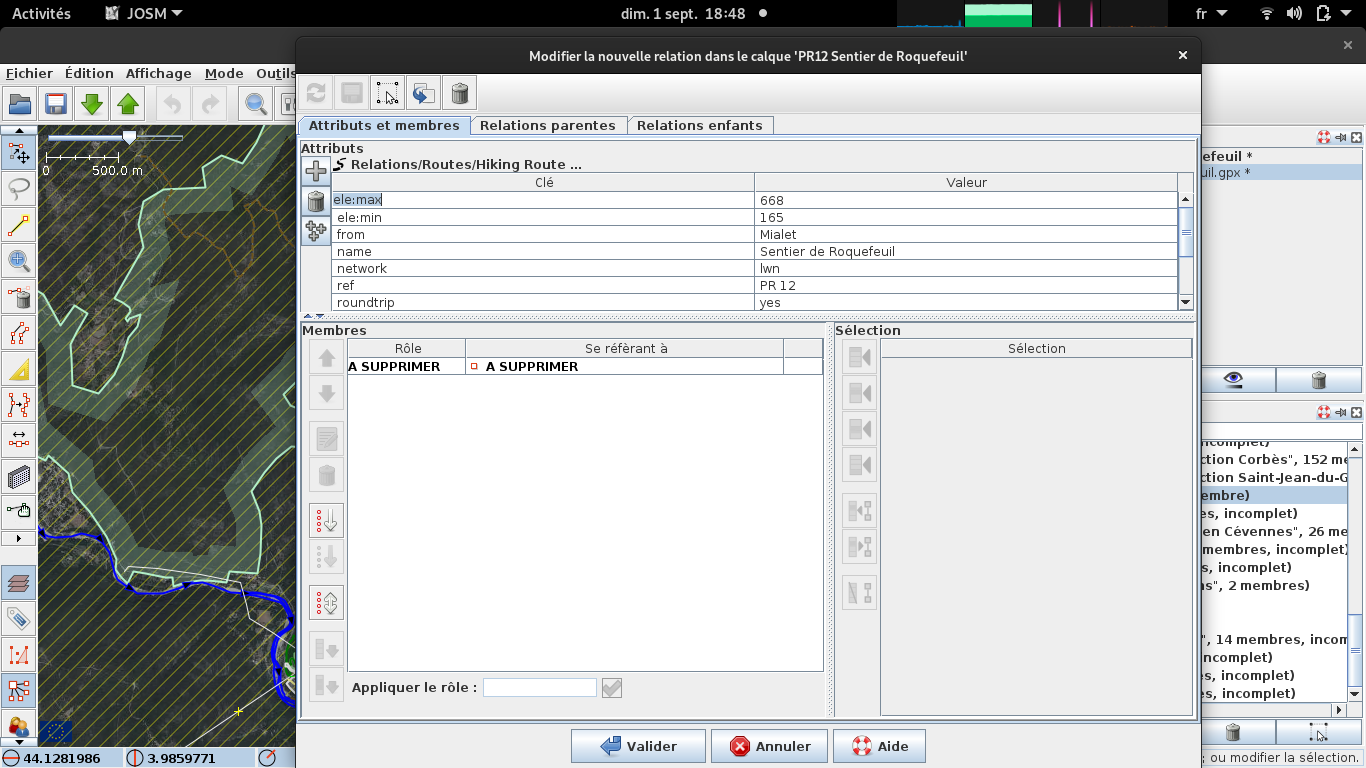This screenshot has height=768, width=1366.
Task: Open the JOSM application menu in top bar
Action: (x=143, y=14)
